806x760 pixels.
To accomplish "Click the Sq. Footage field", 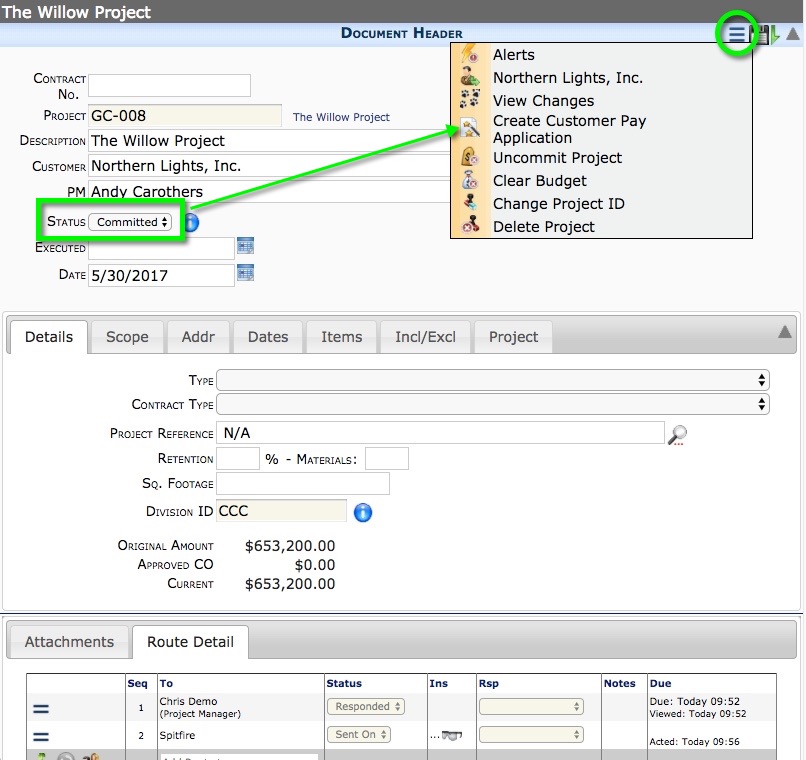I will coord(303,484).
